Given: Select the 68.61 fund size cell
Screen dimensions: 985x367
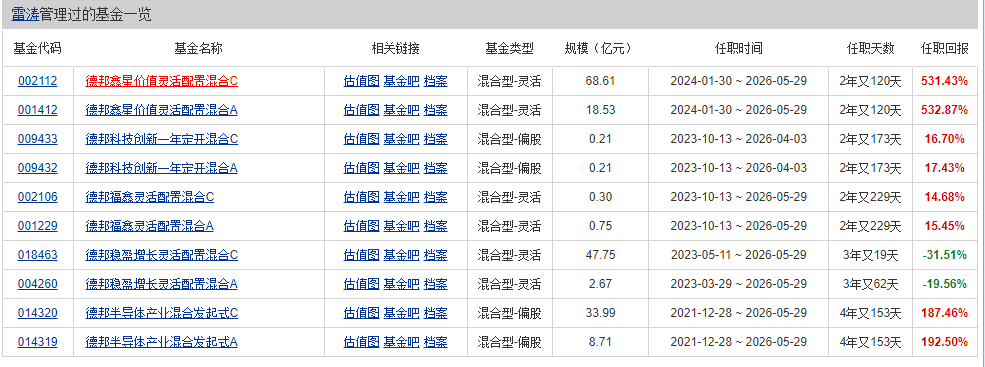Looking at the screenshot, I should click(601, 81).
